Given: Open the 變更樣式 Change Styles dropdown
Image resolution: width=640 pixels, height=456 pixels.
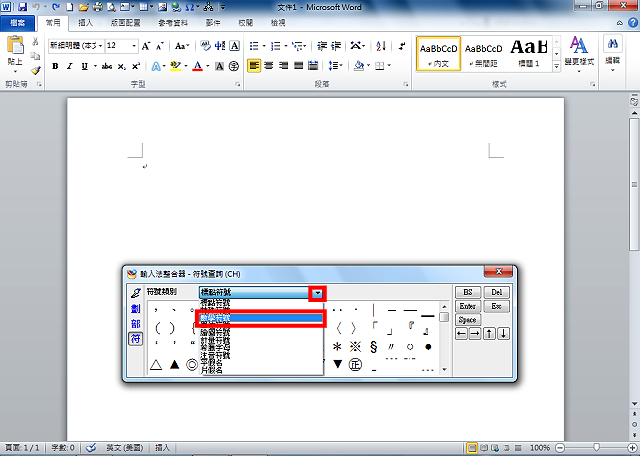Looking at the screenshot, I should (x=579, y=55).
